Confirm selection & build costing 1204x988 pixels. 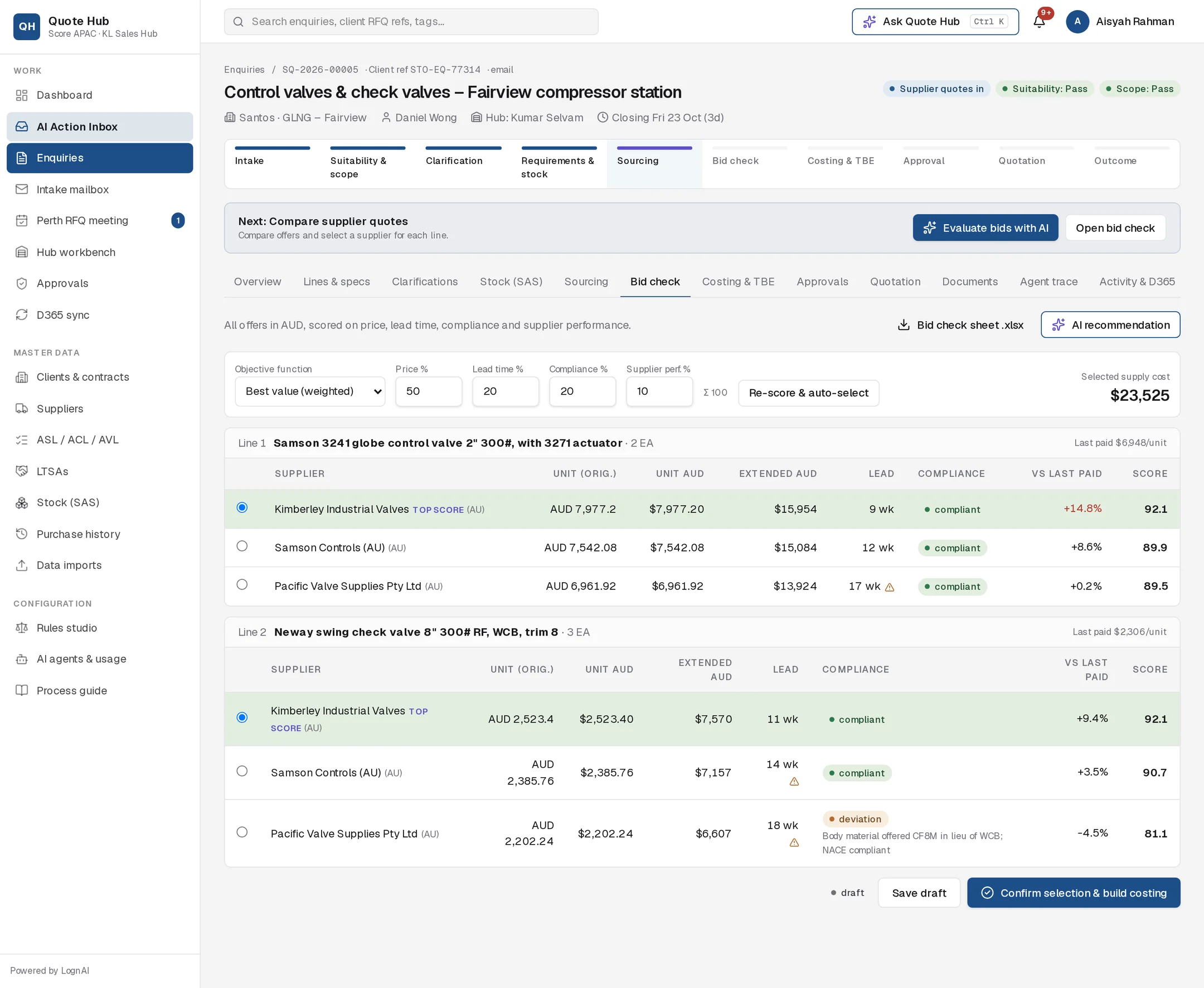tap(1074, 893)
